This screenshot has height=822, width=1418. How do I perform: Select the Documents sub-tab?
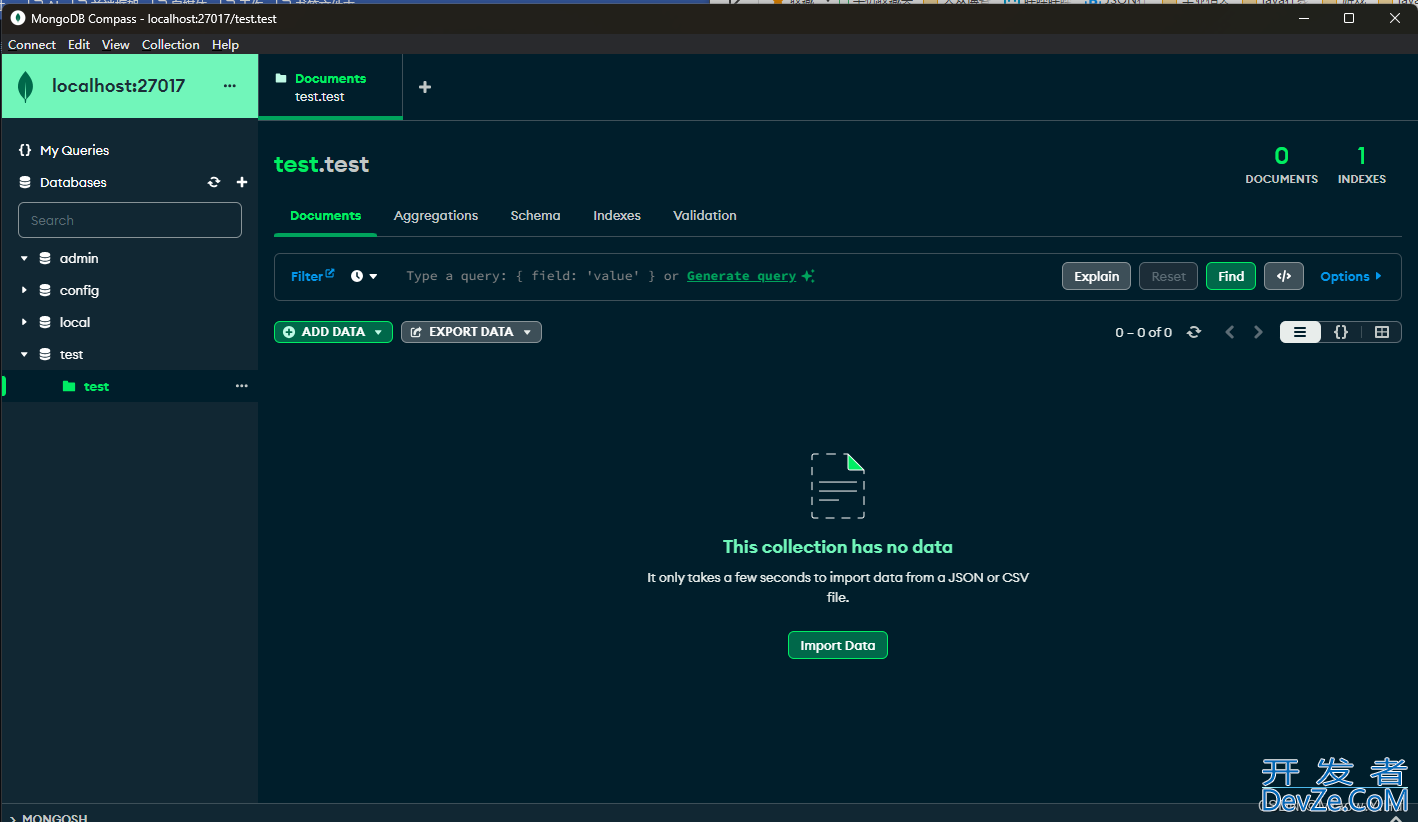326,215
